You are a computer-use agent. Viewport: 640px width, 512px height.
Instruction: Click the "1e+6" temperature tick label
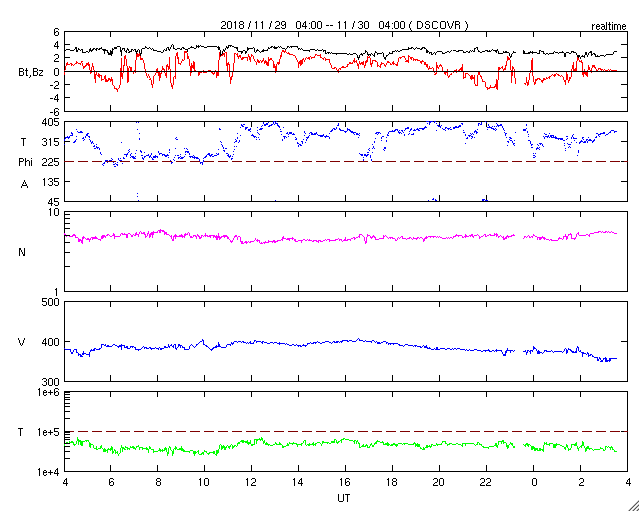[x=48, y=392]
